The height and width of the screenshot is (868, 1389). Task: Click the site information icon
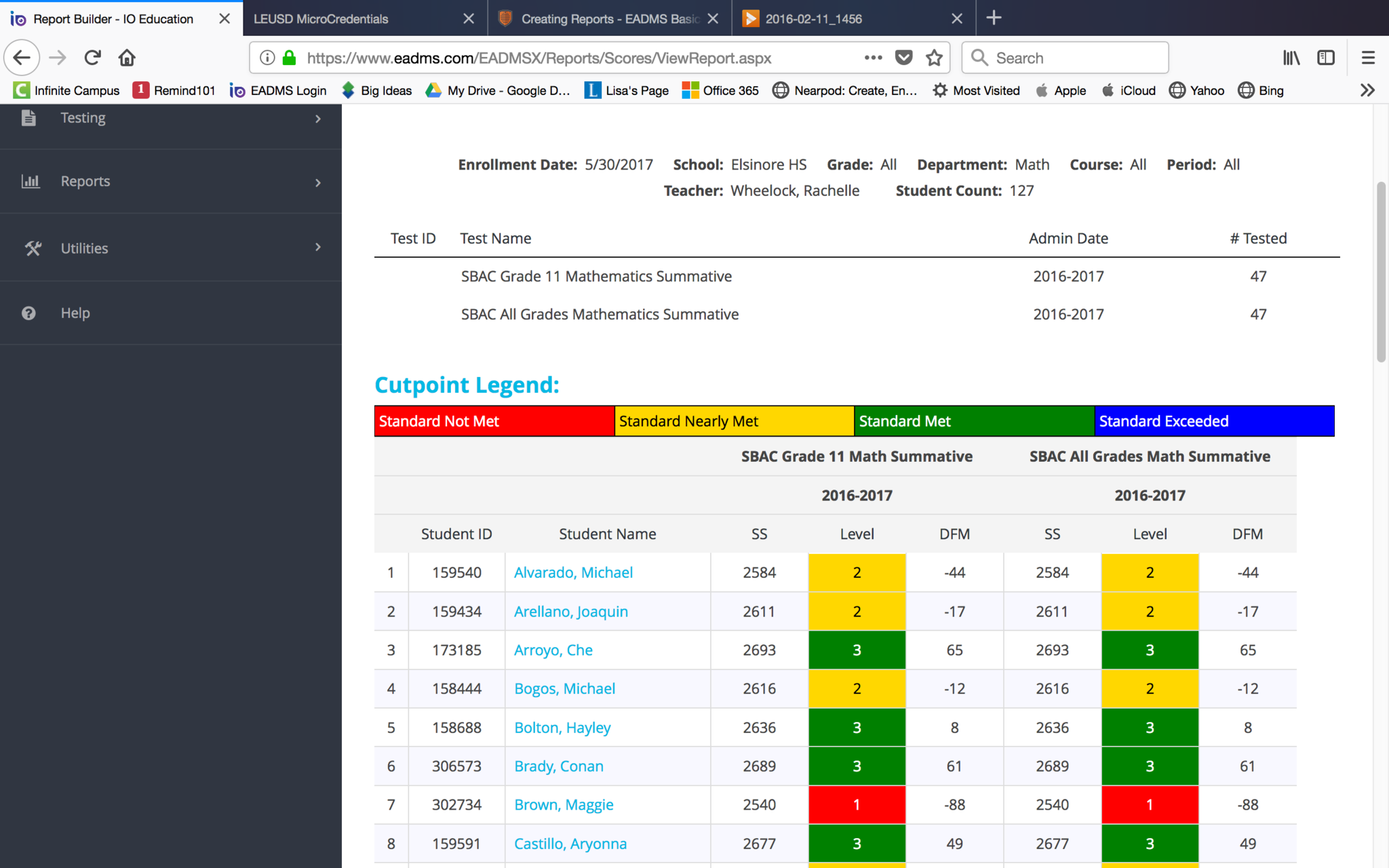tap(267, 58)
